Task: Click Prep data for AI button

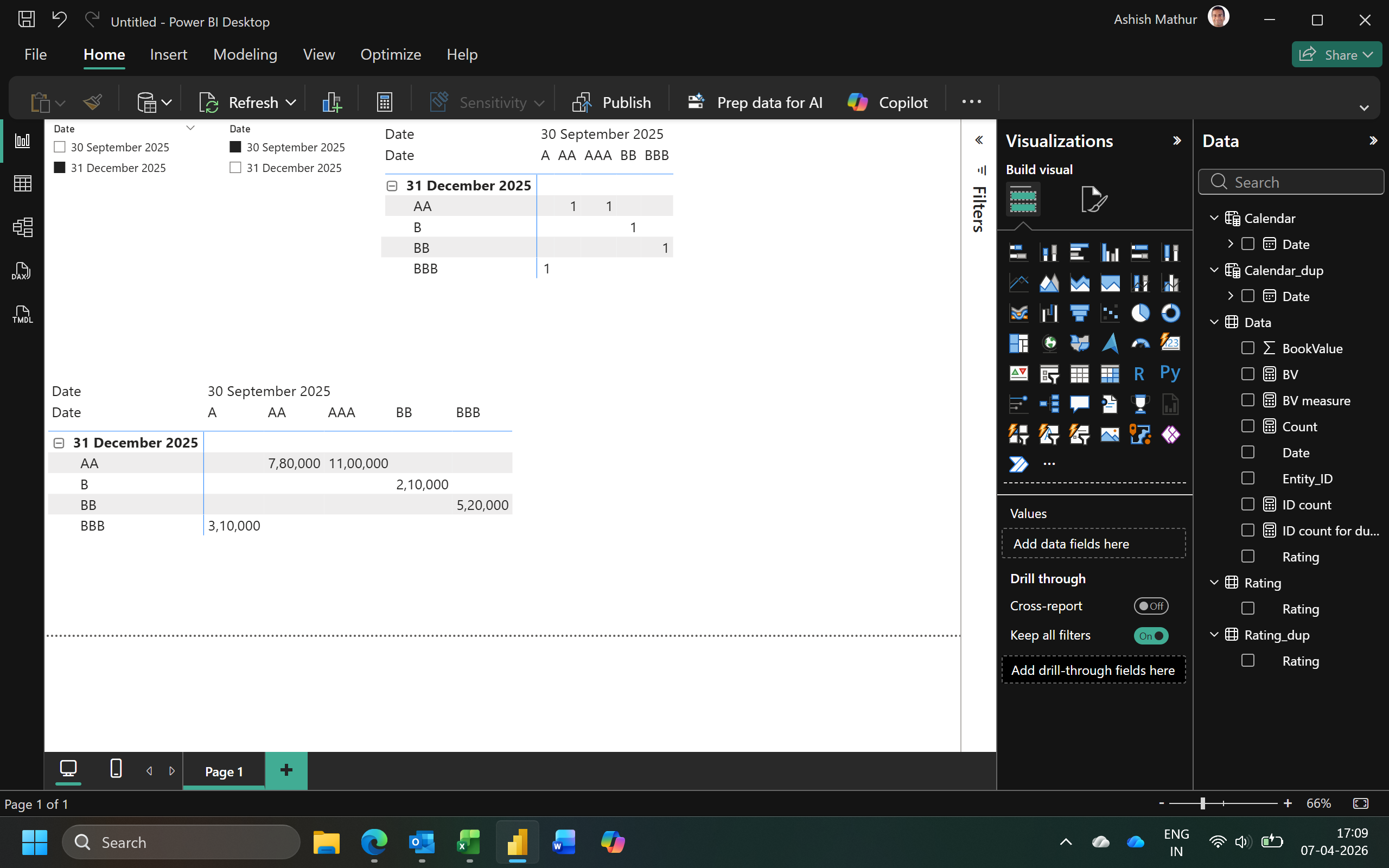Action: [x=754, y=102]
